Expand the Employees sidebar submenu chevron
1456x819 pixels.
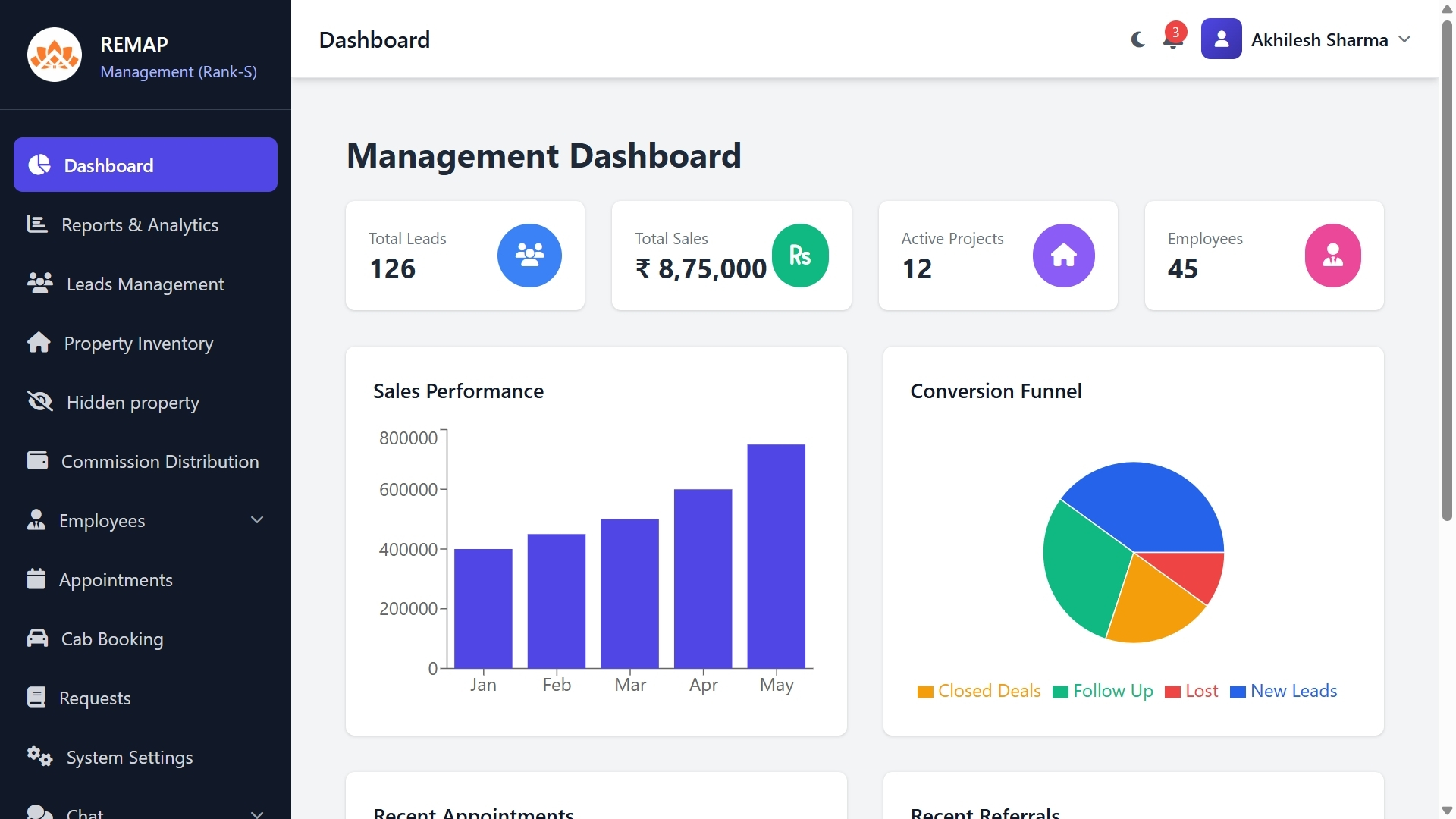point(257,520)
